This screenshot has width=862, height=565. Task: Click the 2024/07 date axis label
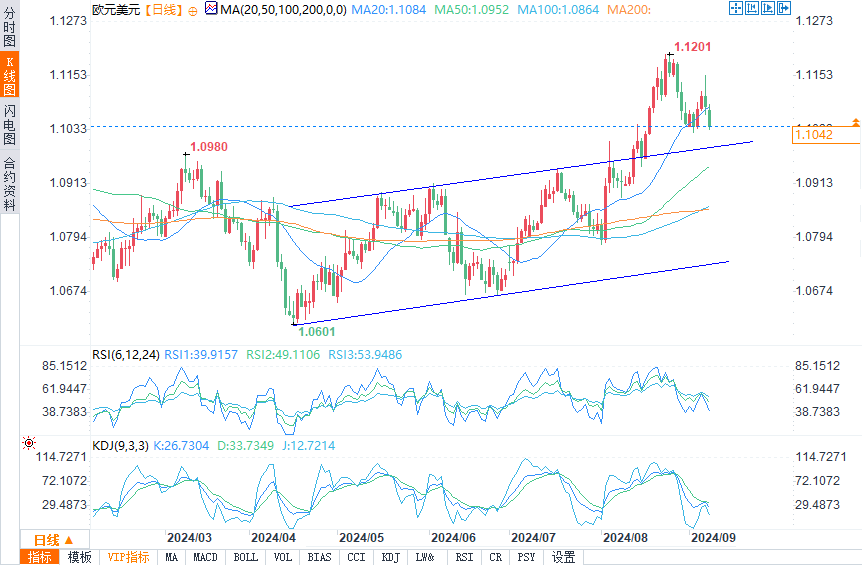click(533, 538)
